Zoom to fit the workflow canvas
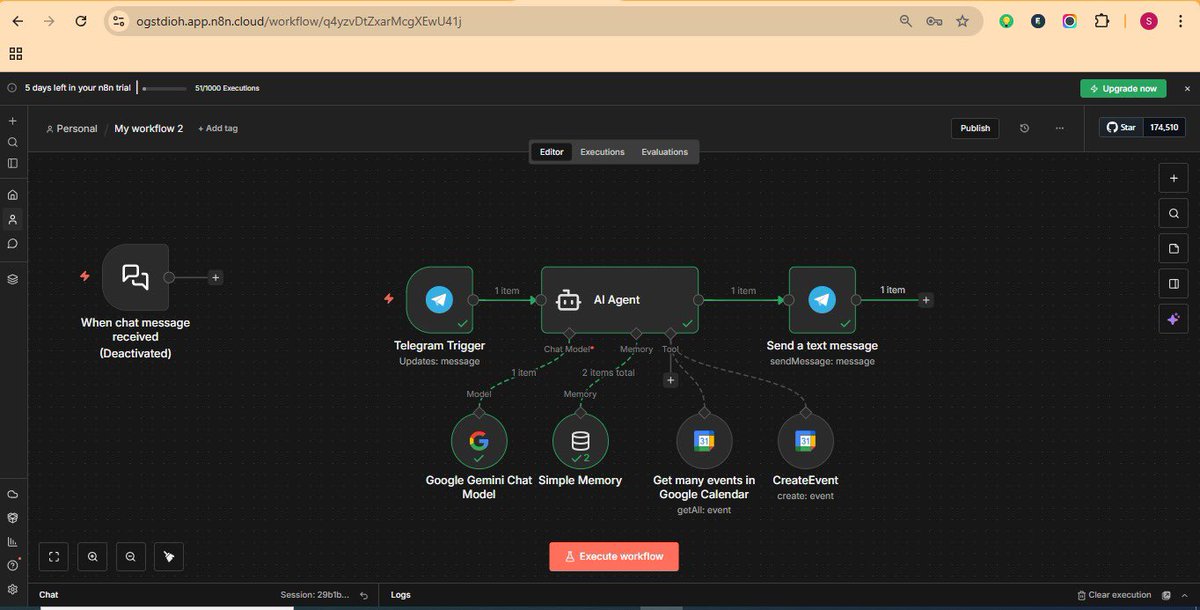This screenshot has height=610, width=1200. tap(54, 557)
